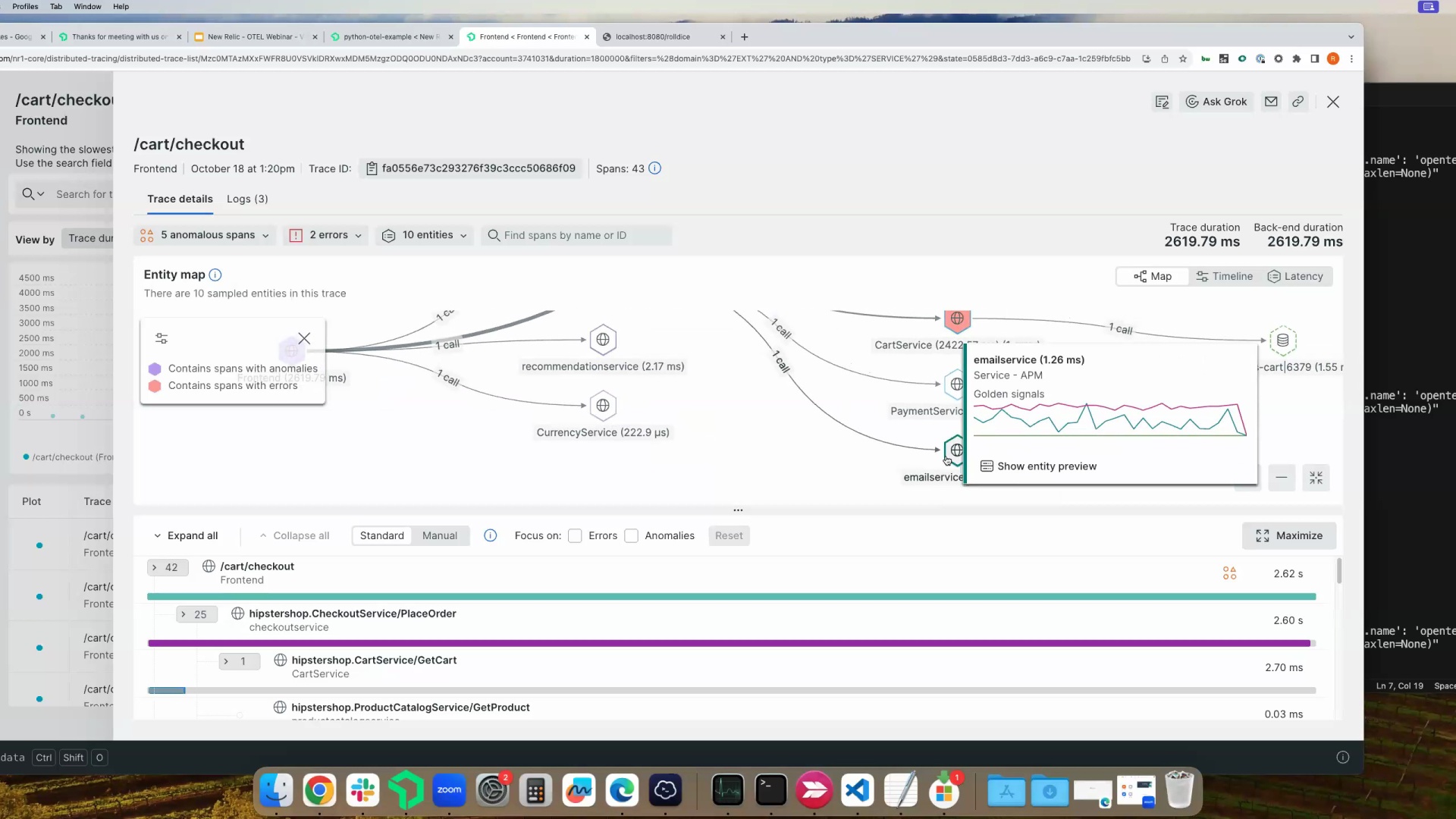The height and width of the screenshot is (819, 1456).
Task: Select Manual span view mode
Action: coord(440,535)
